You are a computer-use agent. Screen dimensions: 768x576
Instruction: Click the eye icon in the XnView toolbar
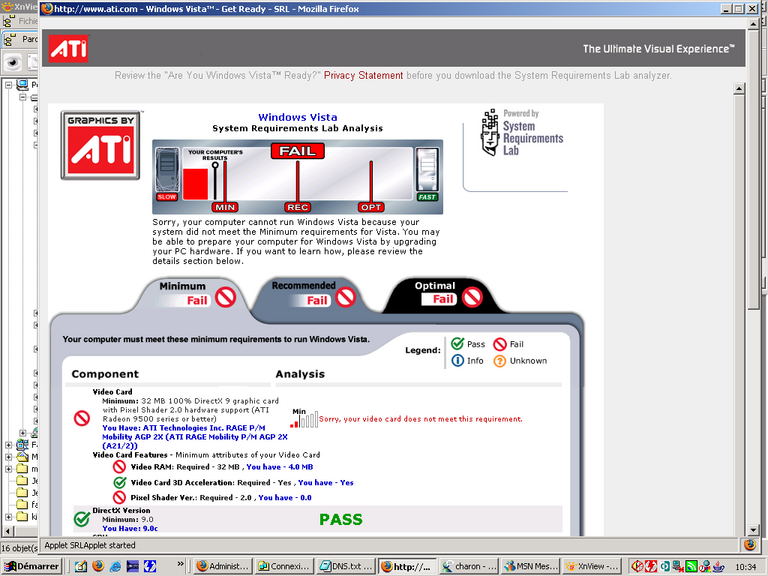[x=13, y=62]
